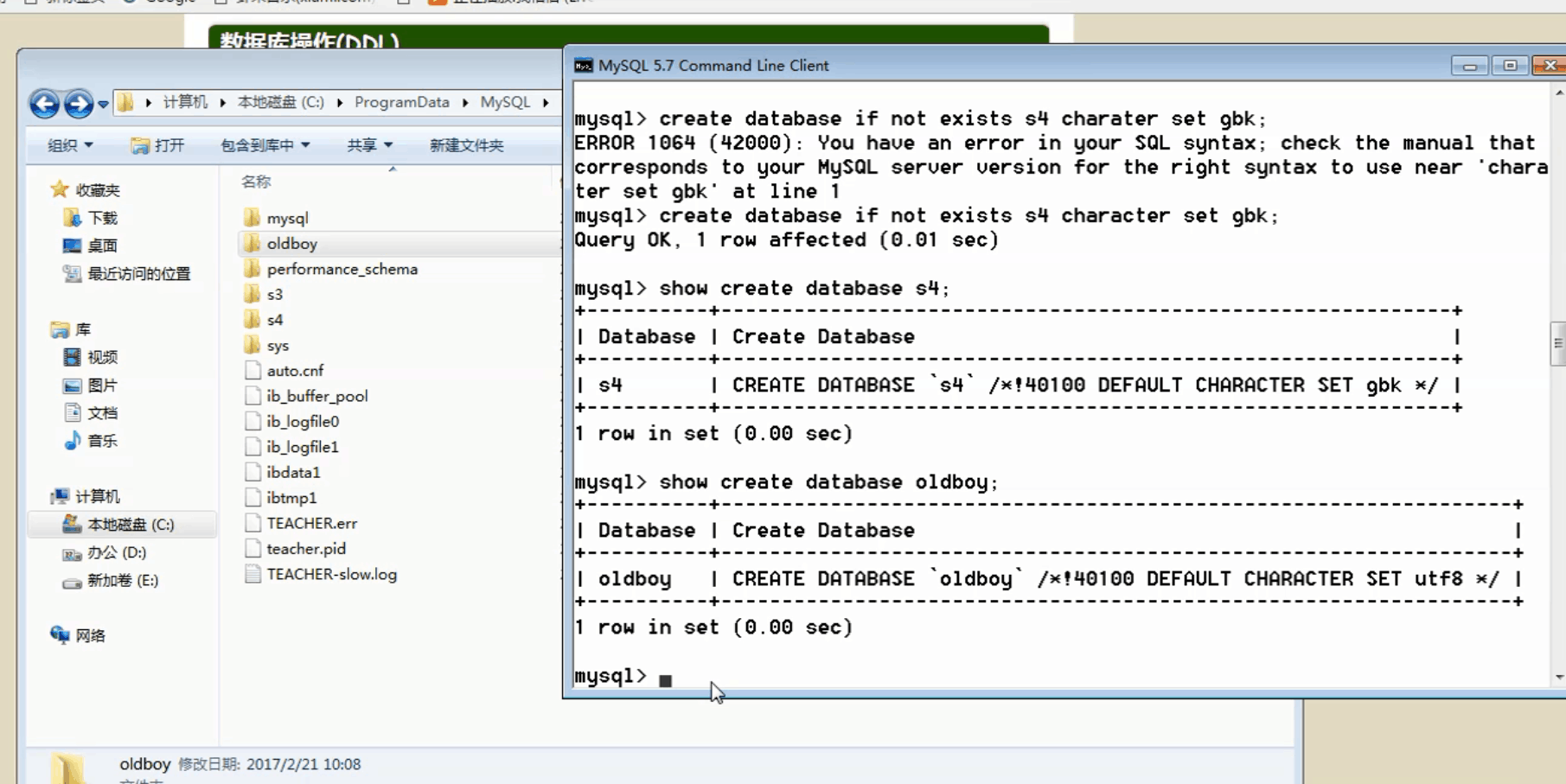Open the 图片 library

click(x=102, y=386)
